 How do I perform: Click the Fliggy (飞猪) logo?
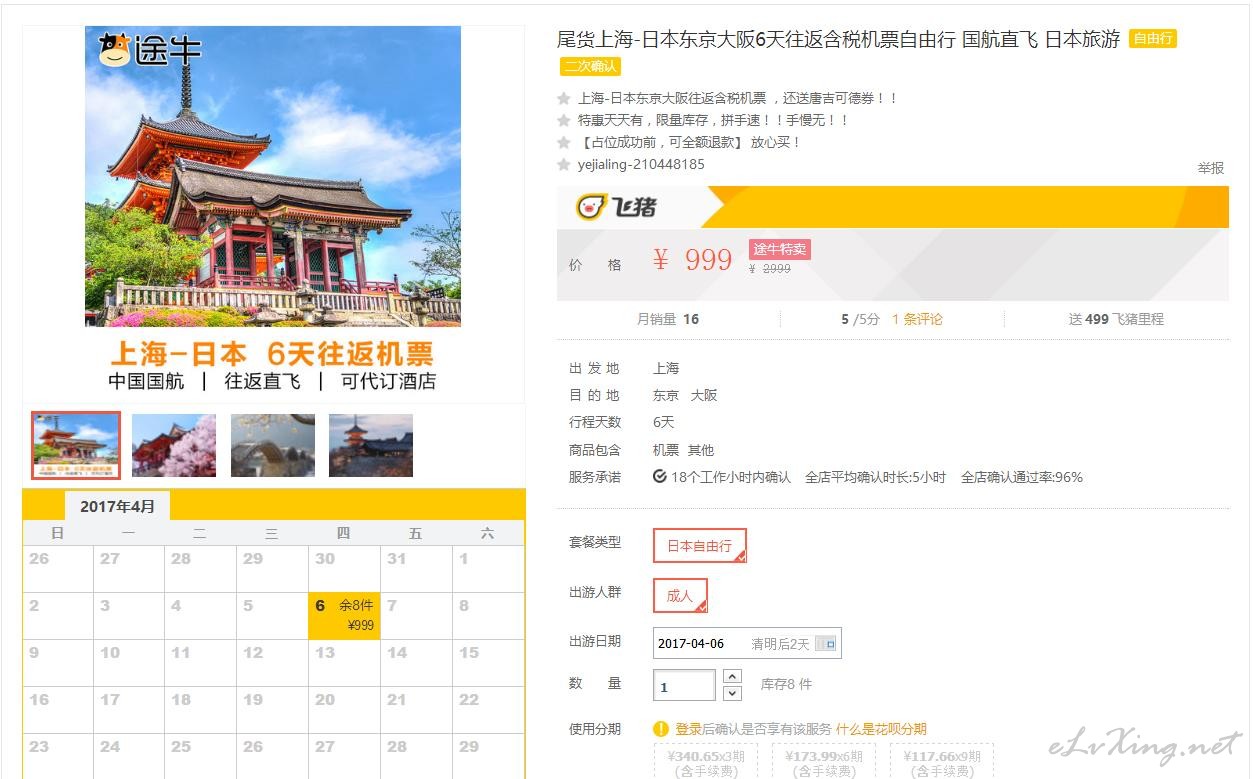click(x=617, y=207)
